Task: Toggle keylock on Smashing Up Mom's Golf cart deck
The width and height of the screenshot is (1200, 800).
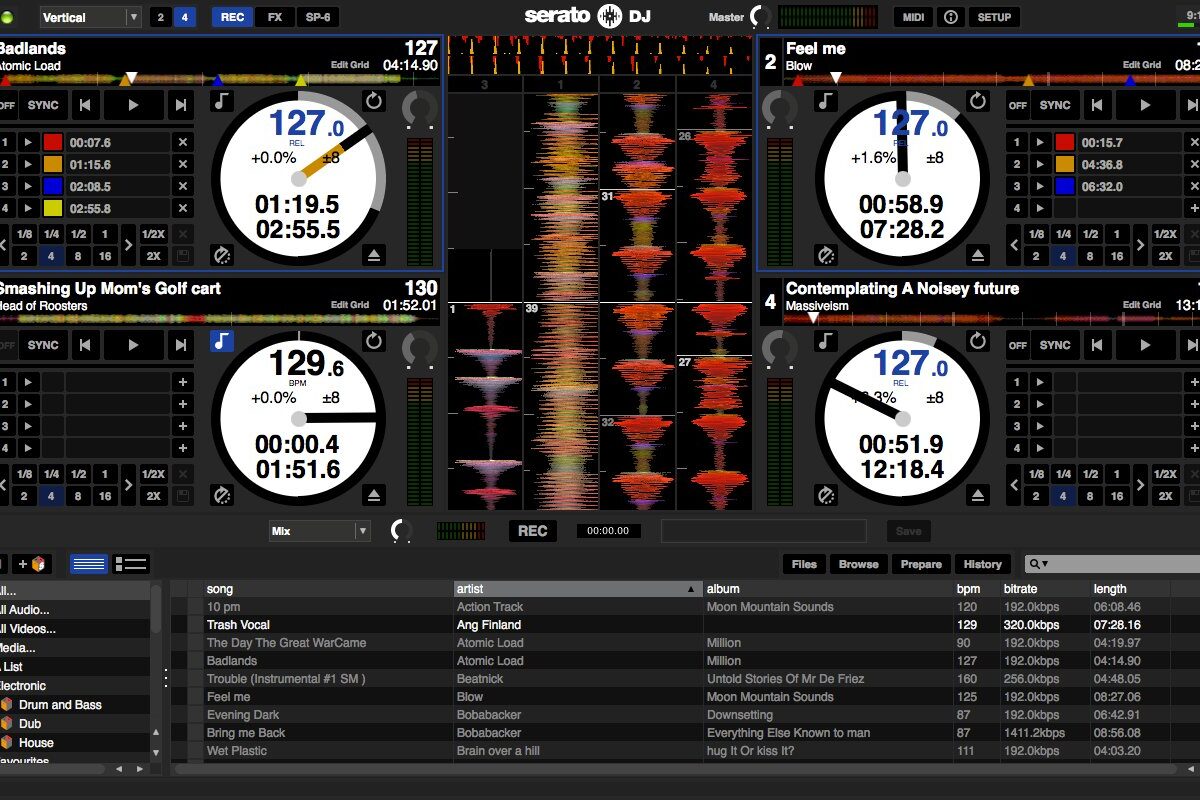Action: click(x=221, y=342)
